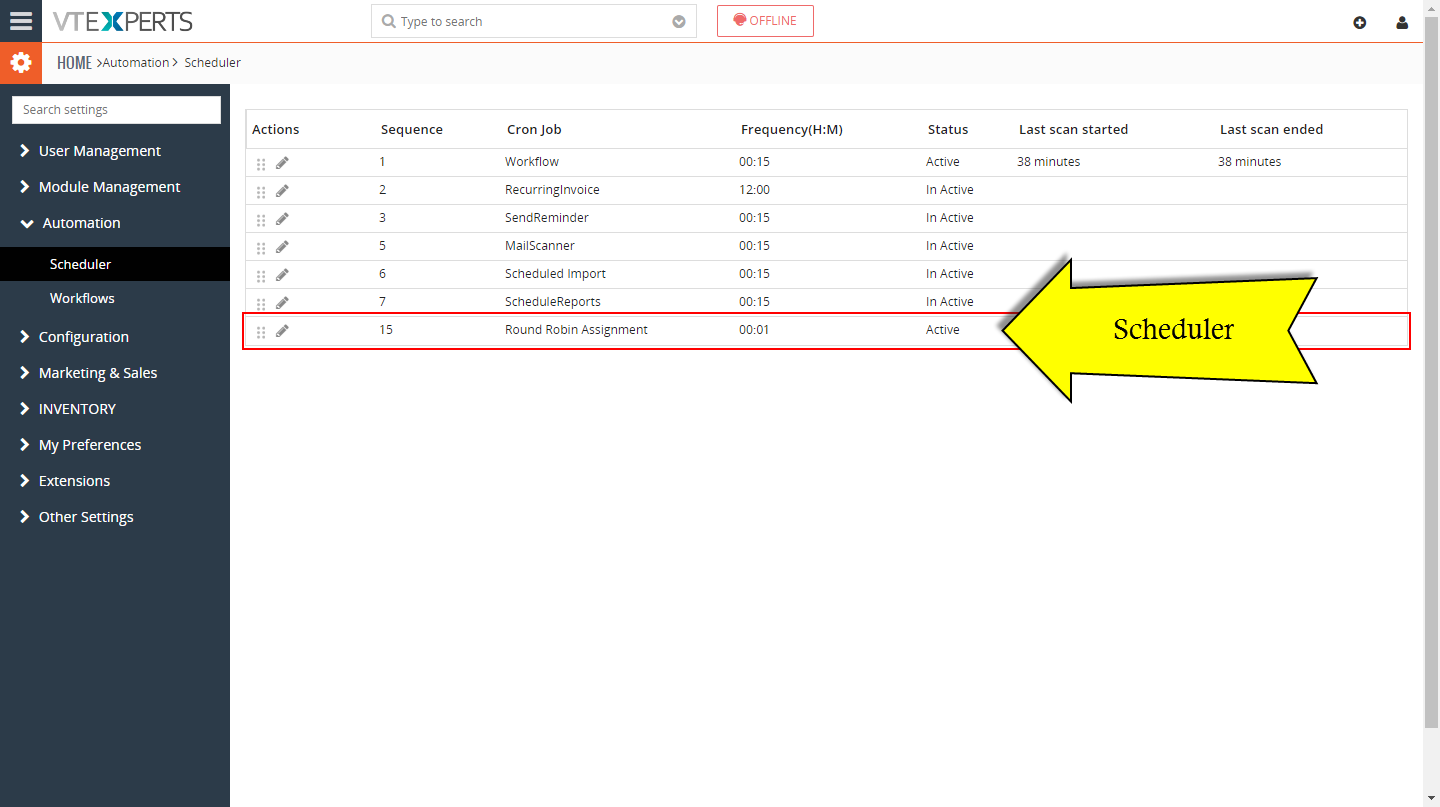Click the OFFLINE status button
Viewport: 1440px width, 807px height.
765,21
